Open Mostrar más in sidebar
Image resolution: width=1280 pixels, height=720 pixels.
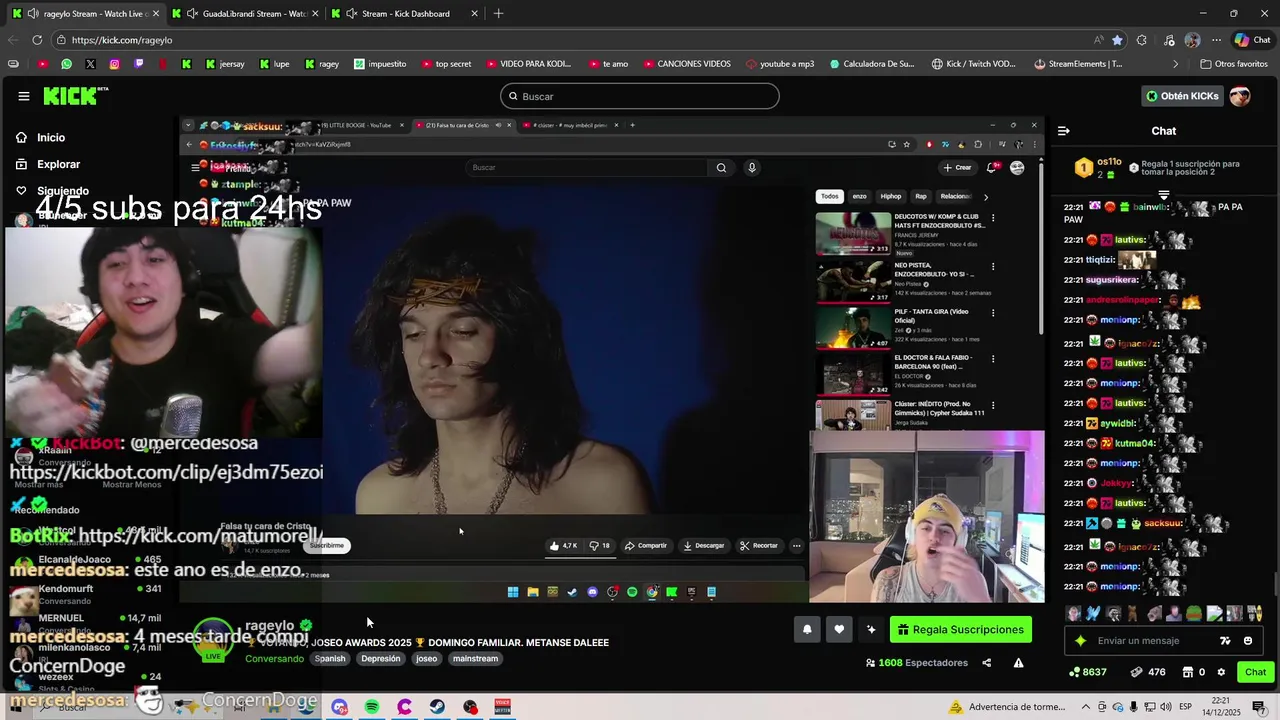point(41,484)
